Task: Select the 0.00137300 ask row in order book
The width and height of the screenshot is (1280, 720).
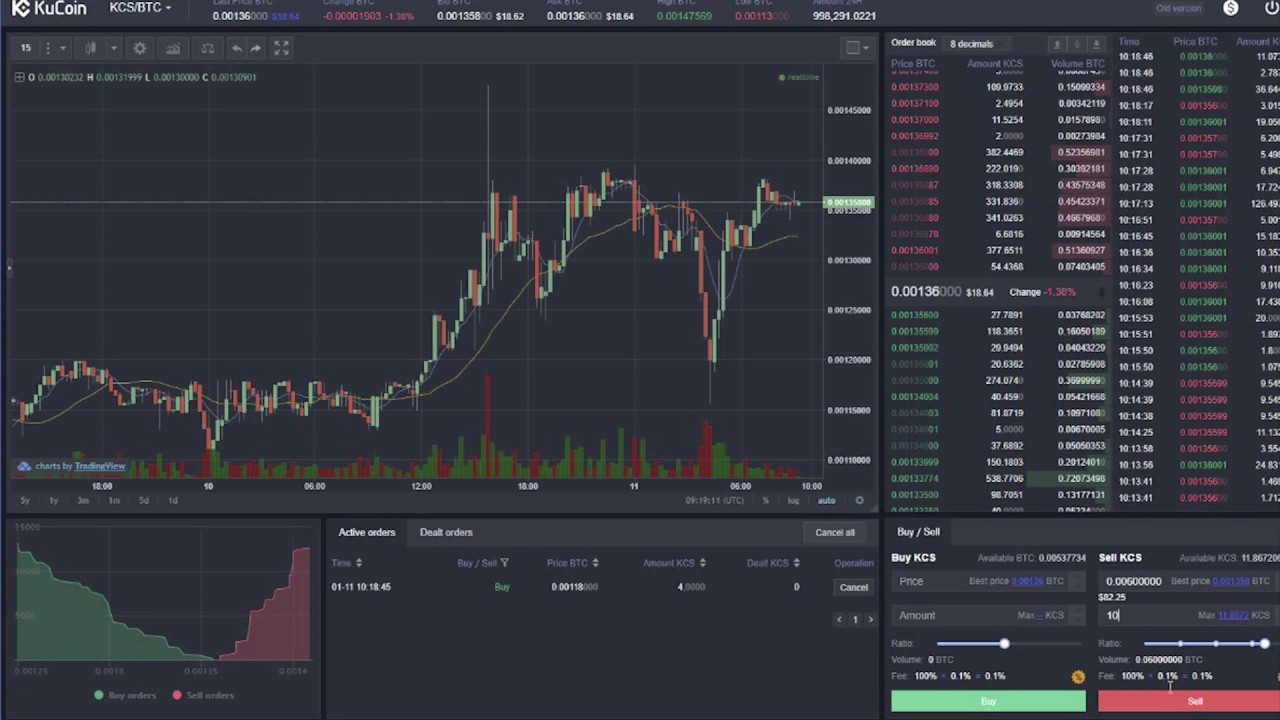Action: [x=998, y=87]
